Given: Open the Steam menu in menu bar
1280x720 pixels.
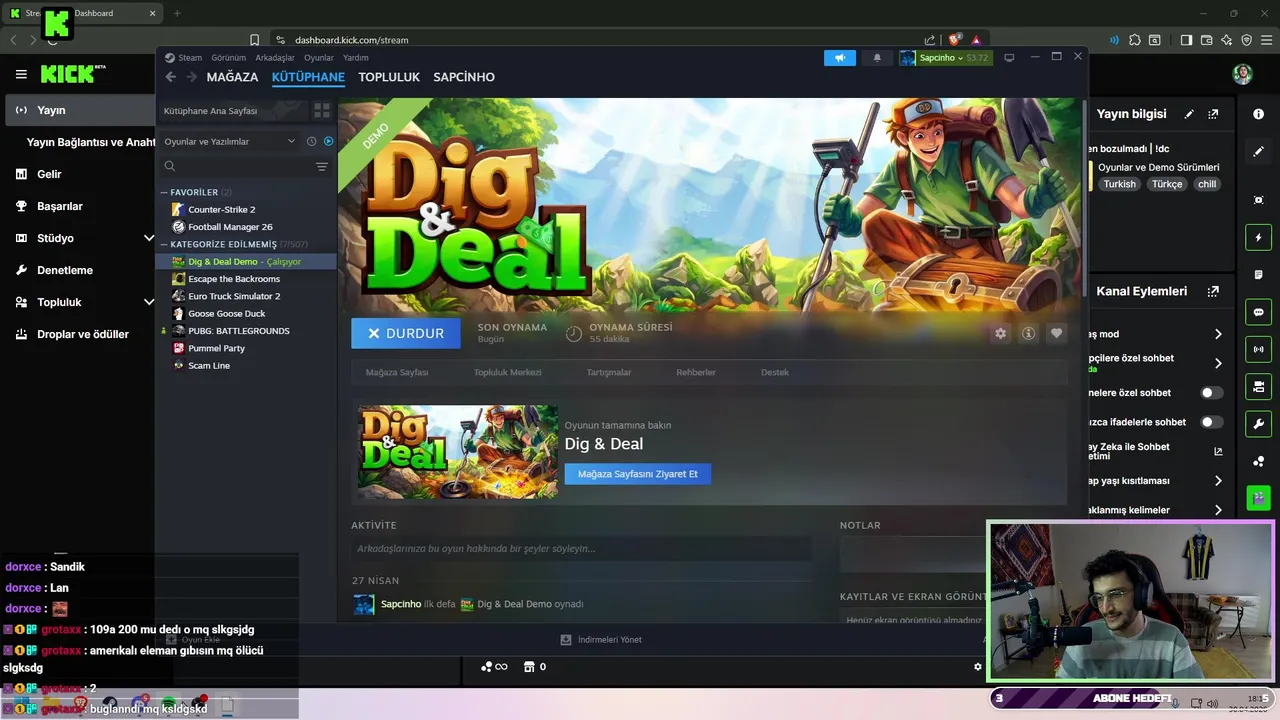Looking at the screenshot, I should 190,58.
